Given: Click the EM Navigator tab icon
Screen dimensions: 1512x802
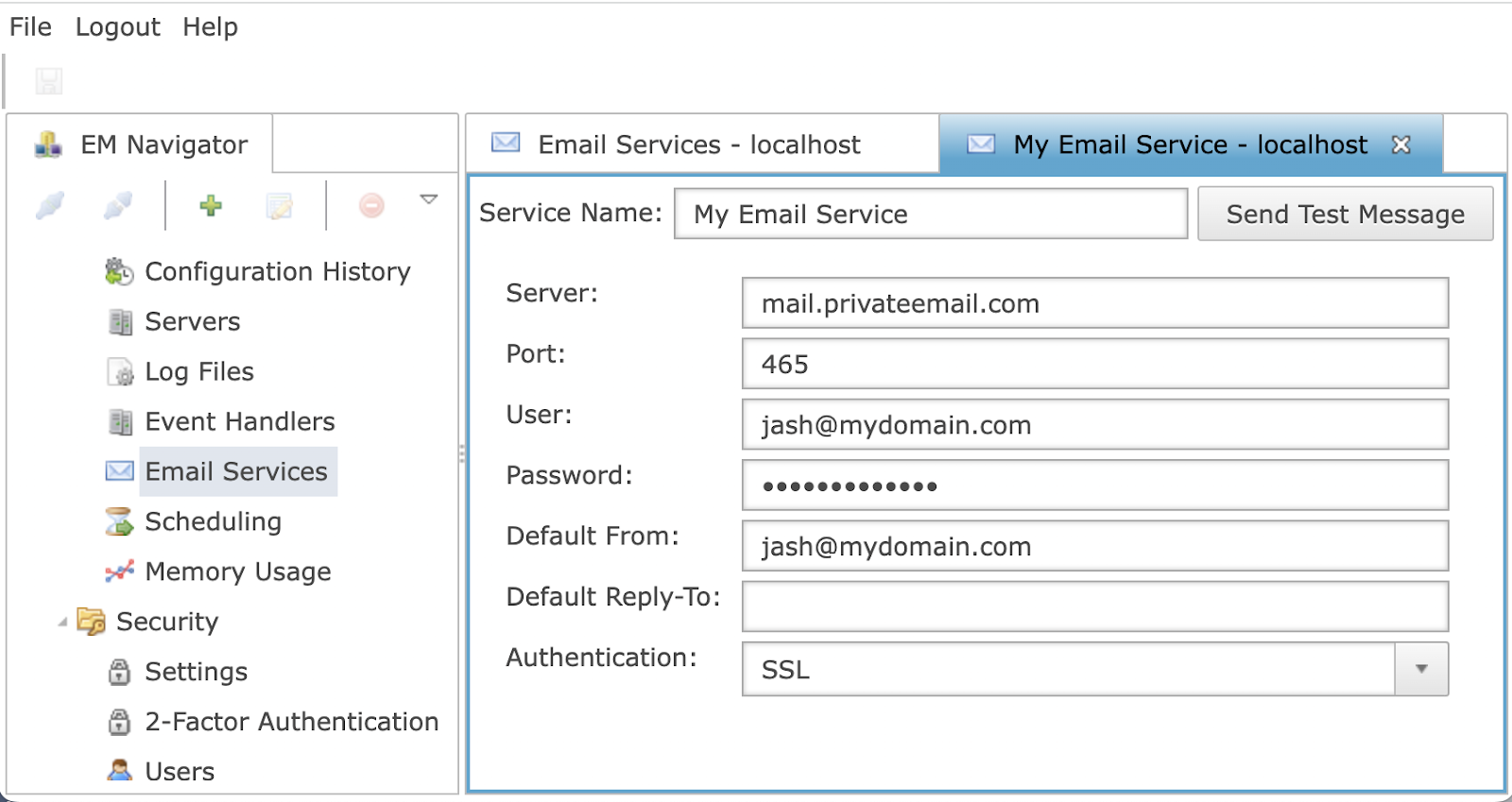Looking at the screenshot, I should (48, 145).
